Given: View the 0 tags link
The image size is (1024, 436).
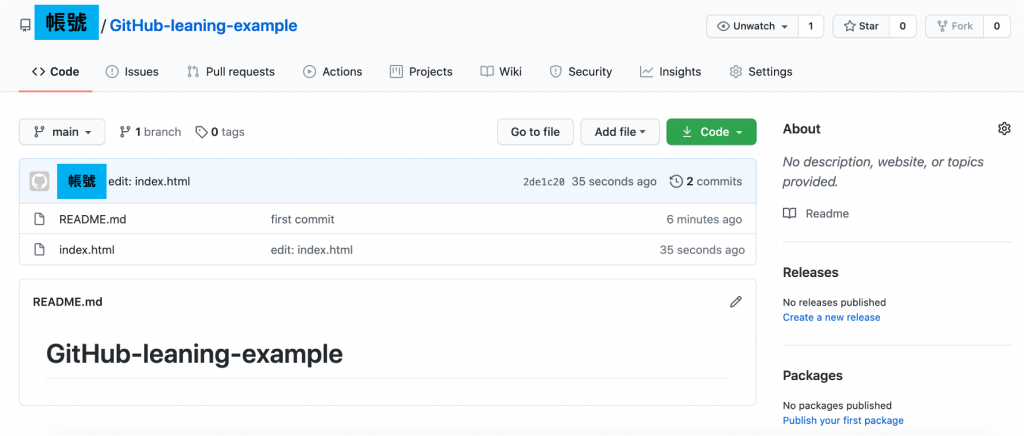Looking at the screenshot, I should point(220,132).
